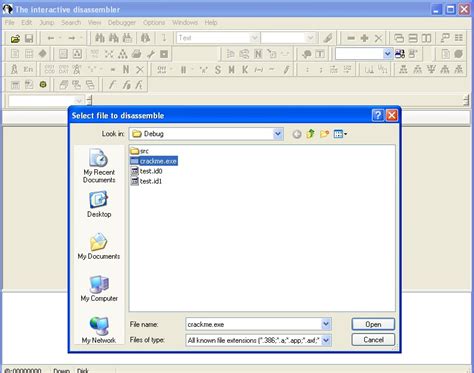Image resolution: width=474 pixels, height=373 pixels.
Task: Click the tile windows vertically icon
Action: coord(426,38)
